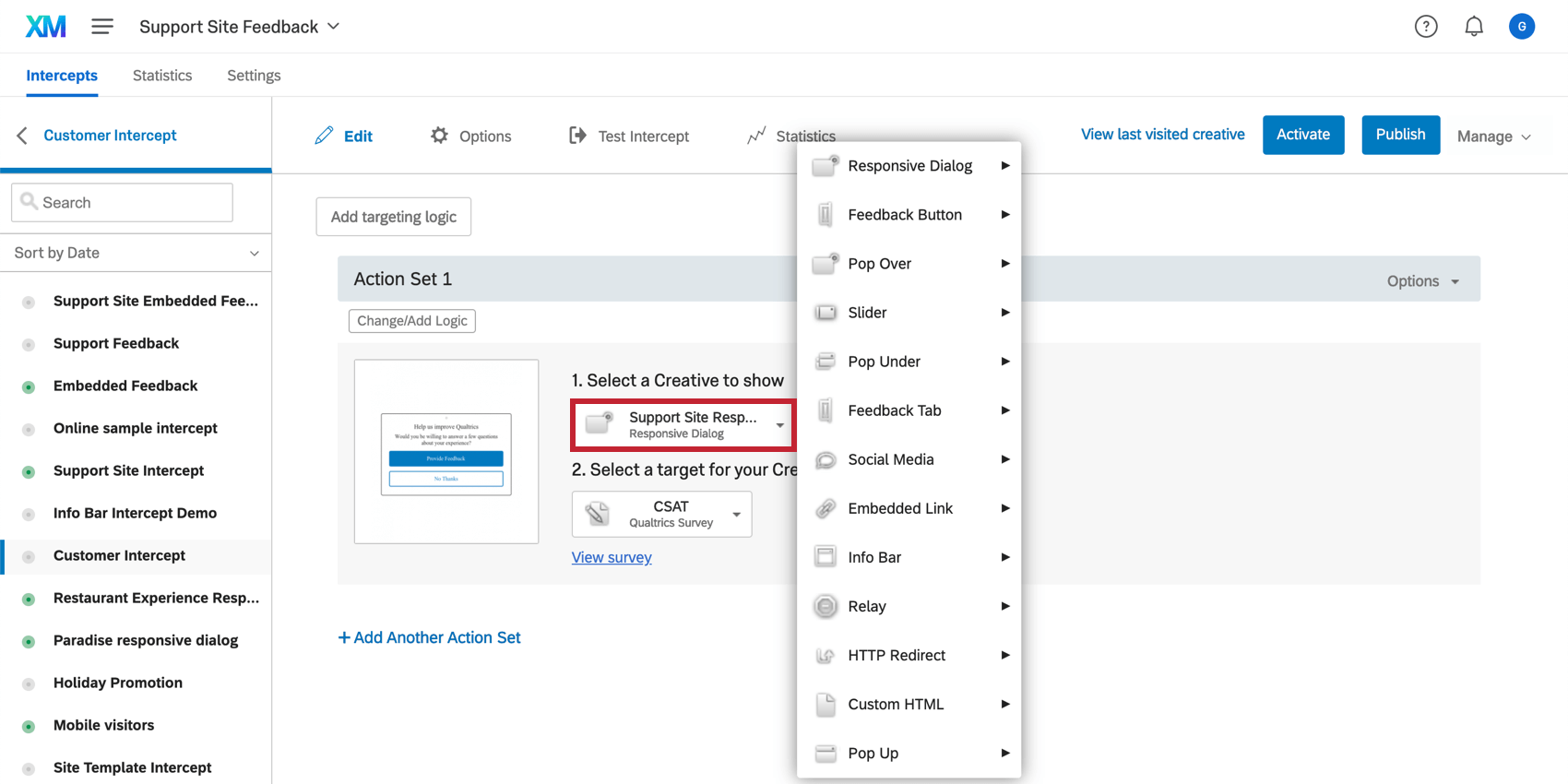Viewport: 1568px width, 784px height.
Task: Select the Feedback Button creative type
Action: tap(904, 215)
